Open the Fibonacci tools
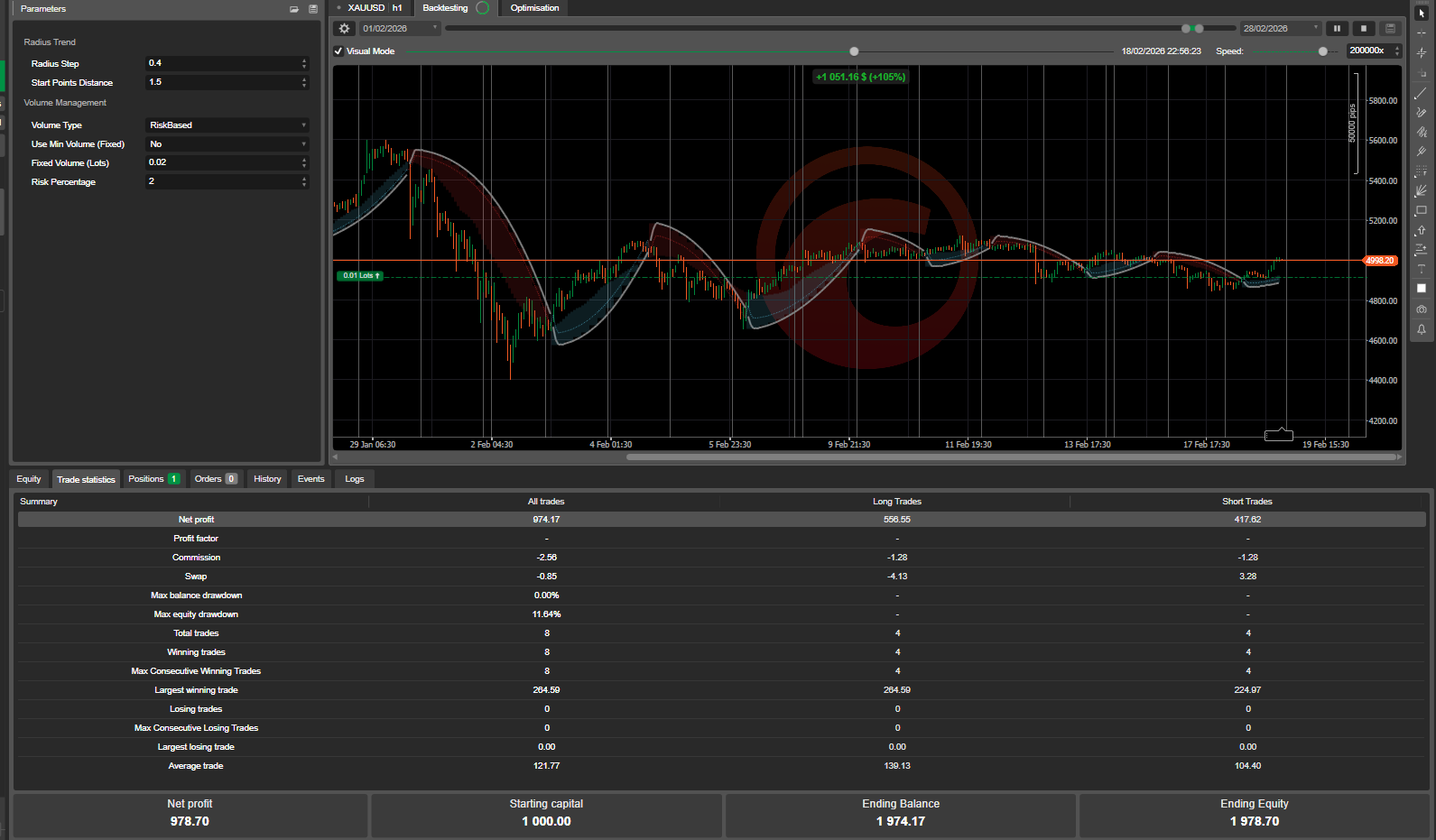Viewport: 1436px width, 840px height. (1422, 132)
